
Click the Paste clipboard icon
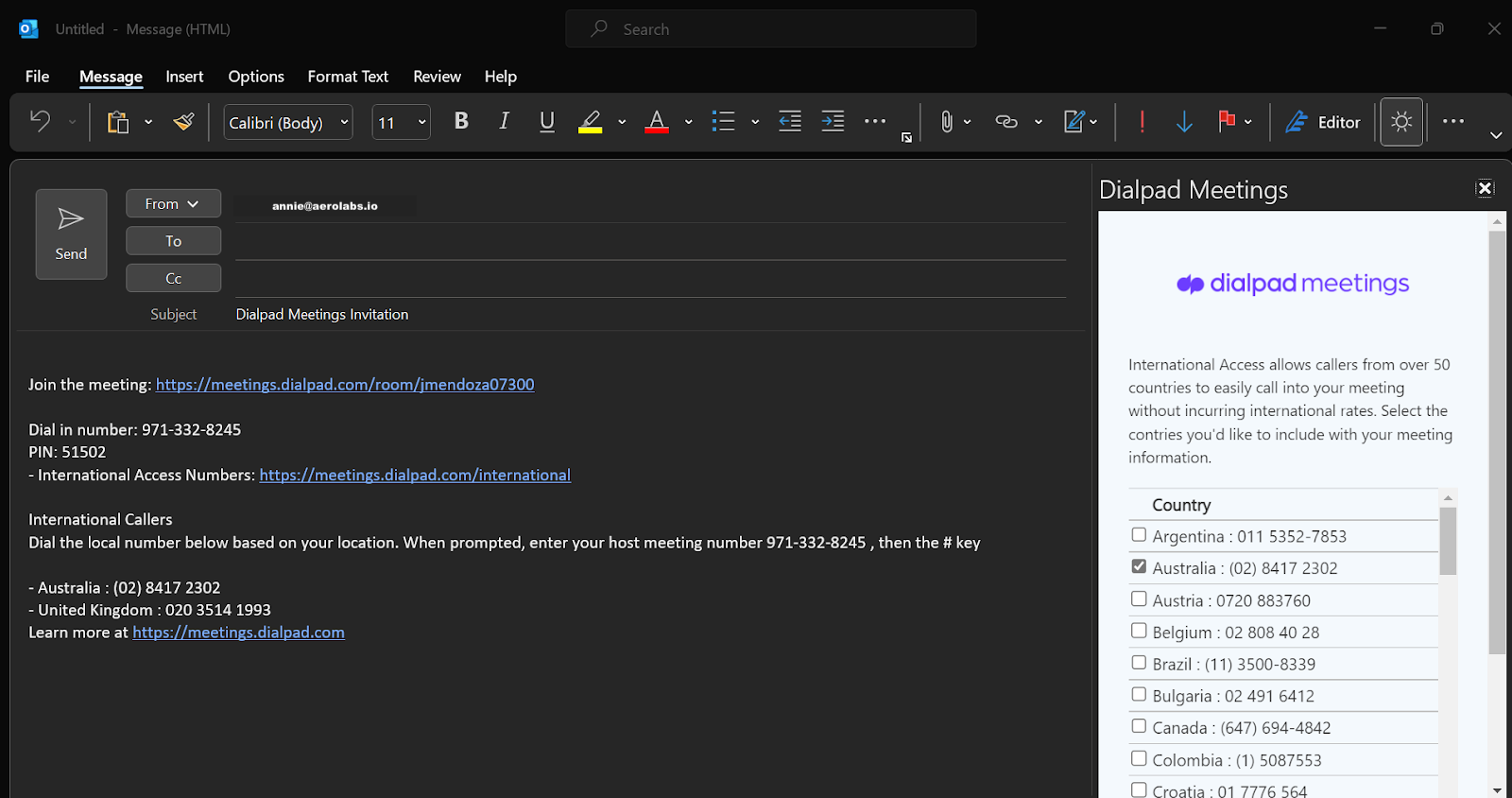(x=118, y=122)
